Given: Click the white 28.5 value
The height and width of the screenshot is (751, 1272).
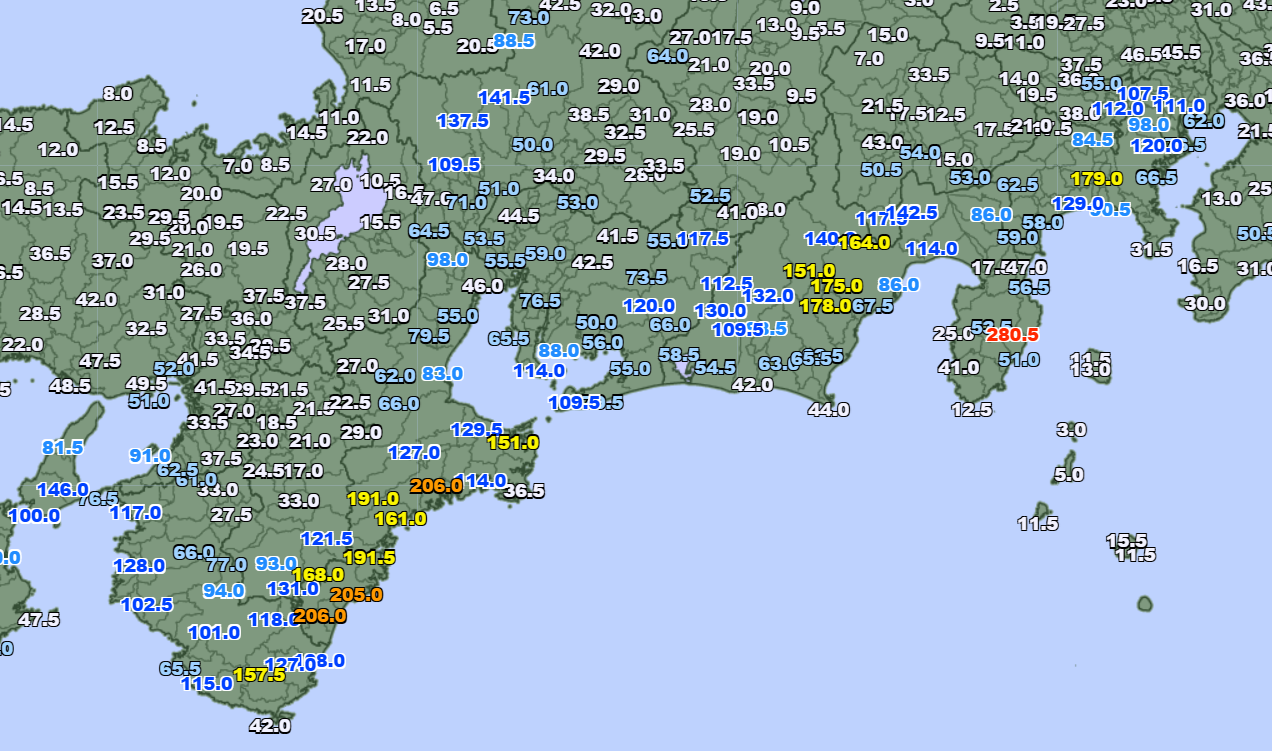Looking at the screenshot, I should click(x=39, y=313).
